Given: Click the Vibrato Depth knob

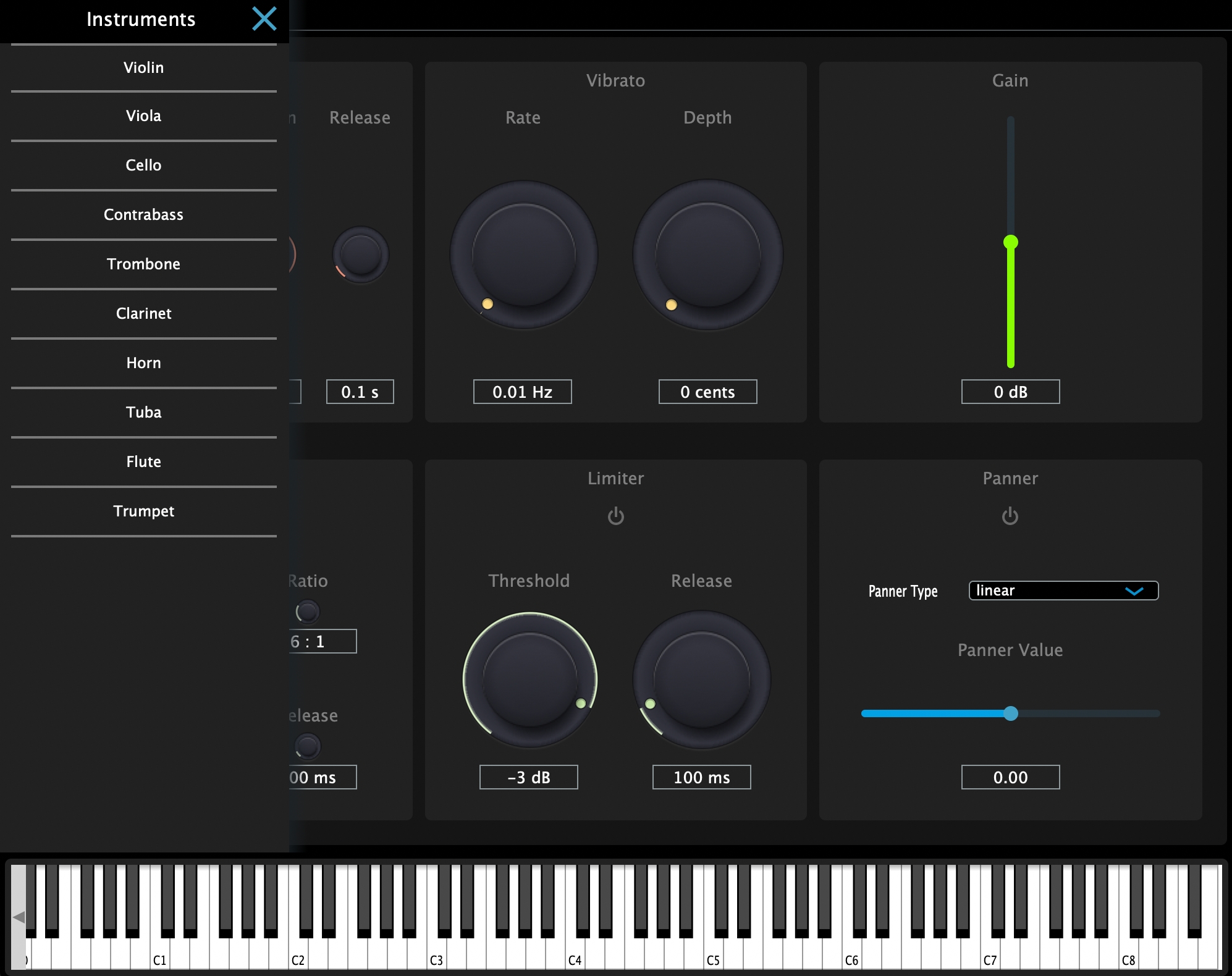Looking at the screenshot, I should point(707,255).
